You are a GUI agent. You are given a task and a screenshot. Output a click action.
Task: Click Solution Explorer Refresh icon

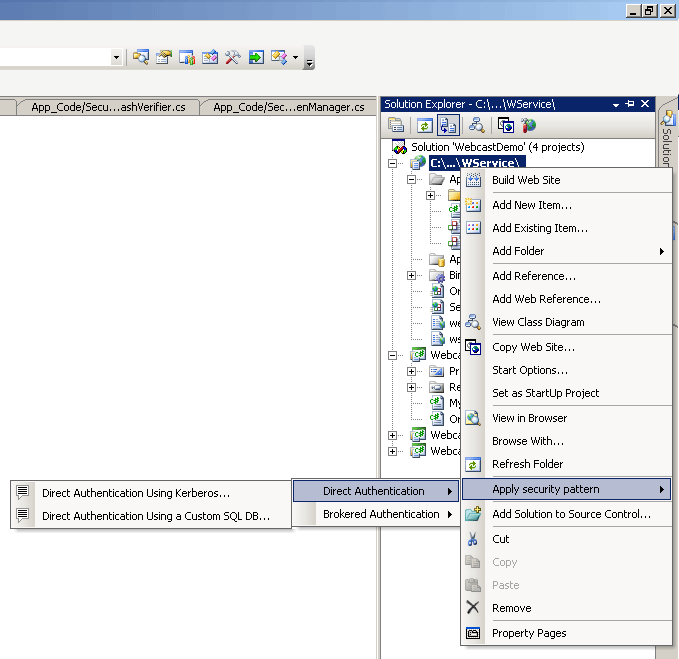(424, 126)
